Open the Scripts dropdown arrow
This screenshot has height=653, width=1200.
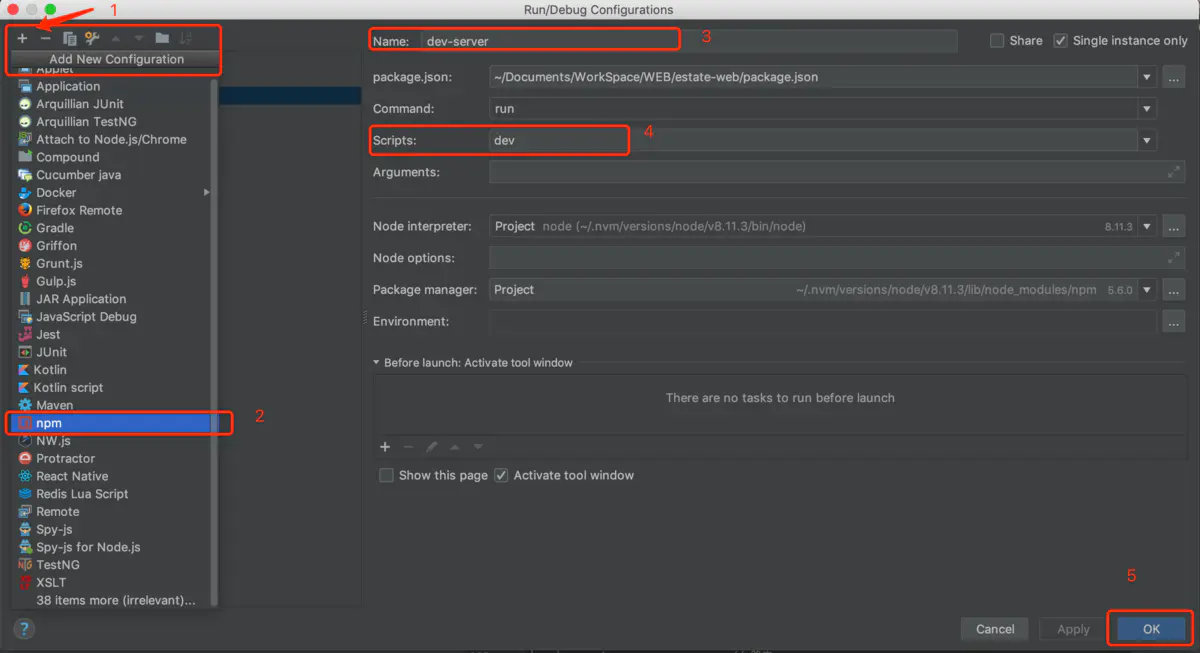1146,141
